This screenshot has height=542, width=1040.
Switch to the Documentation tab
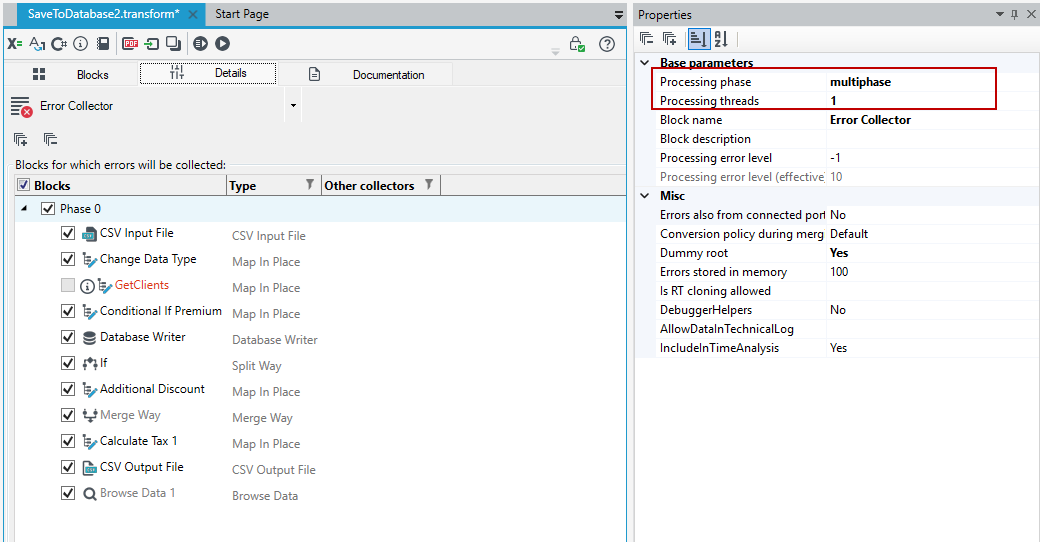365,74
